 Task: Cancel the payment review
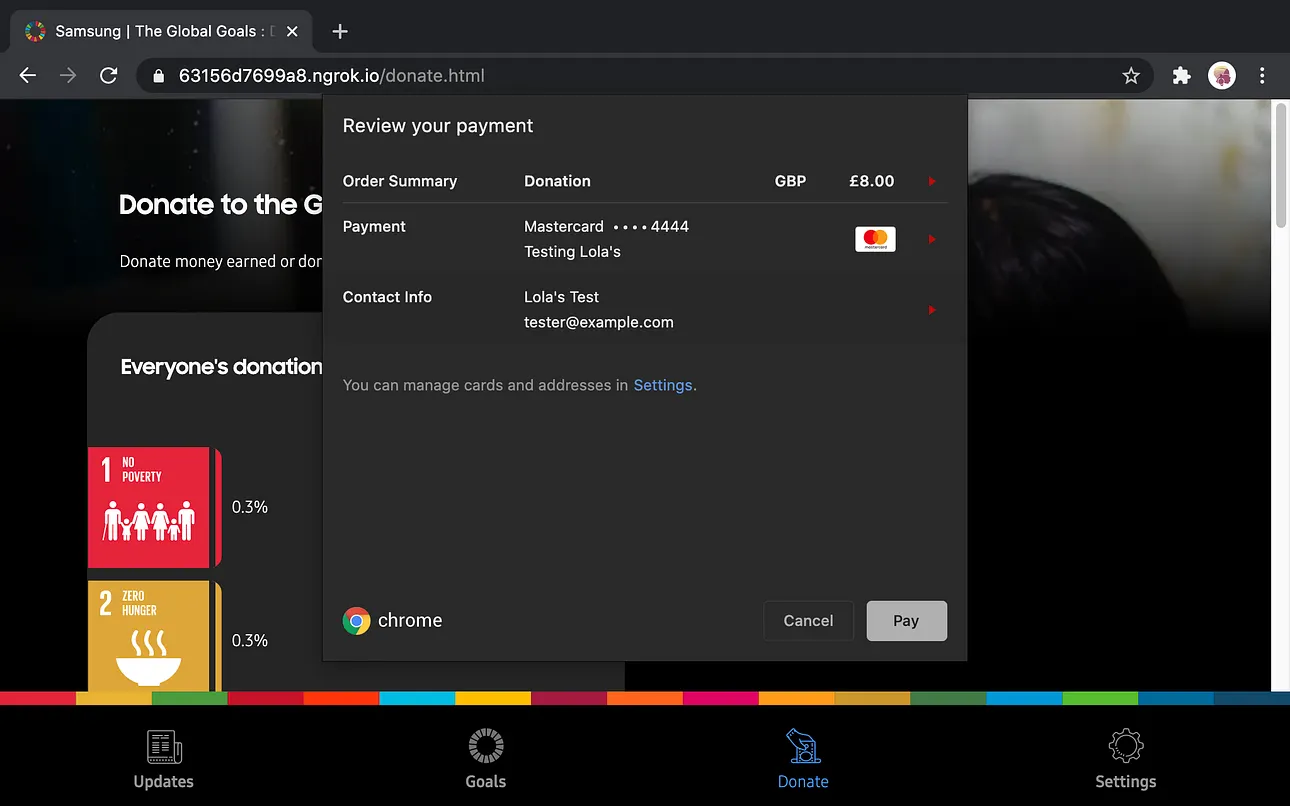[x=808, y=620]
